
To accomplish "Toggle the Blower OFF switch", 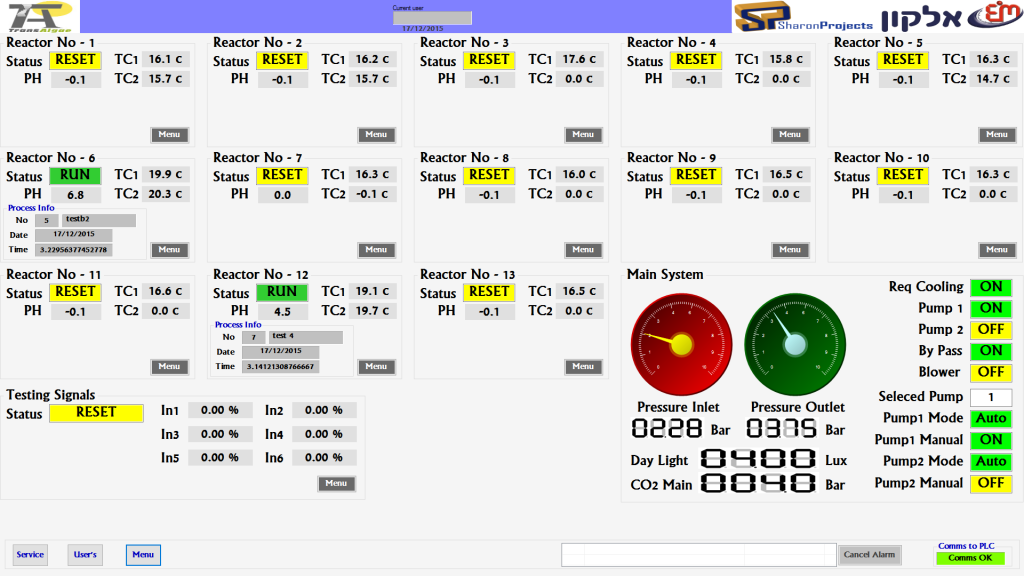I will tap(991, 372).
